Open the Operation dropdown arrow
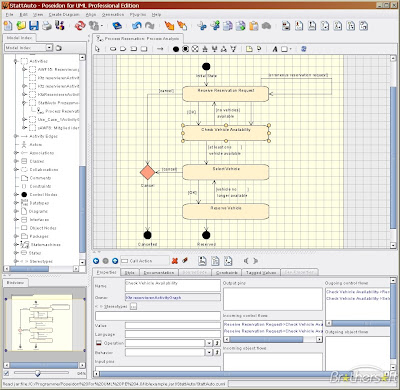Viewport: 400px width, 390px height. click(x=209, y=343)
